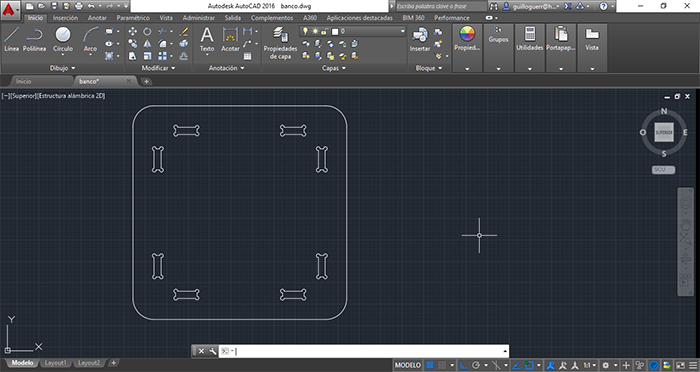Choose the Arco drawing tool
Image resolution: width=700 pixels, height=372 pixels.
(x=90, y=39)
